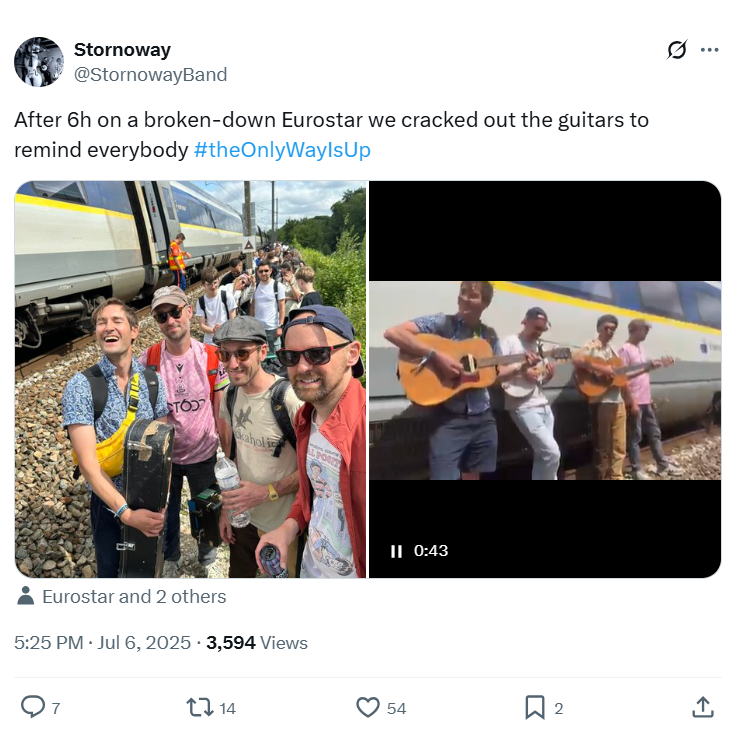The image size is (736, 731).
Task: Bookmark this post
Action: click(535, 707)
